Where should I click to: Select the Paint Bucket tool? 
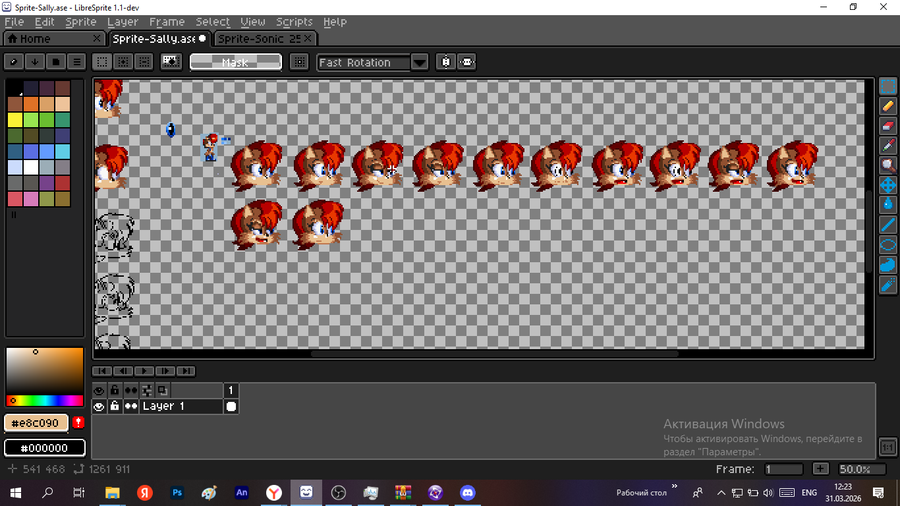pos(888,204)
